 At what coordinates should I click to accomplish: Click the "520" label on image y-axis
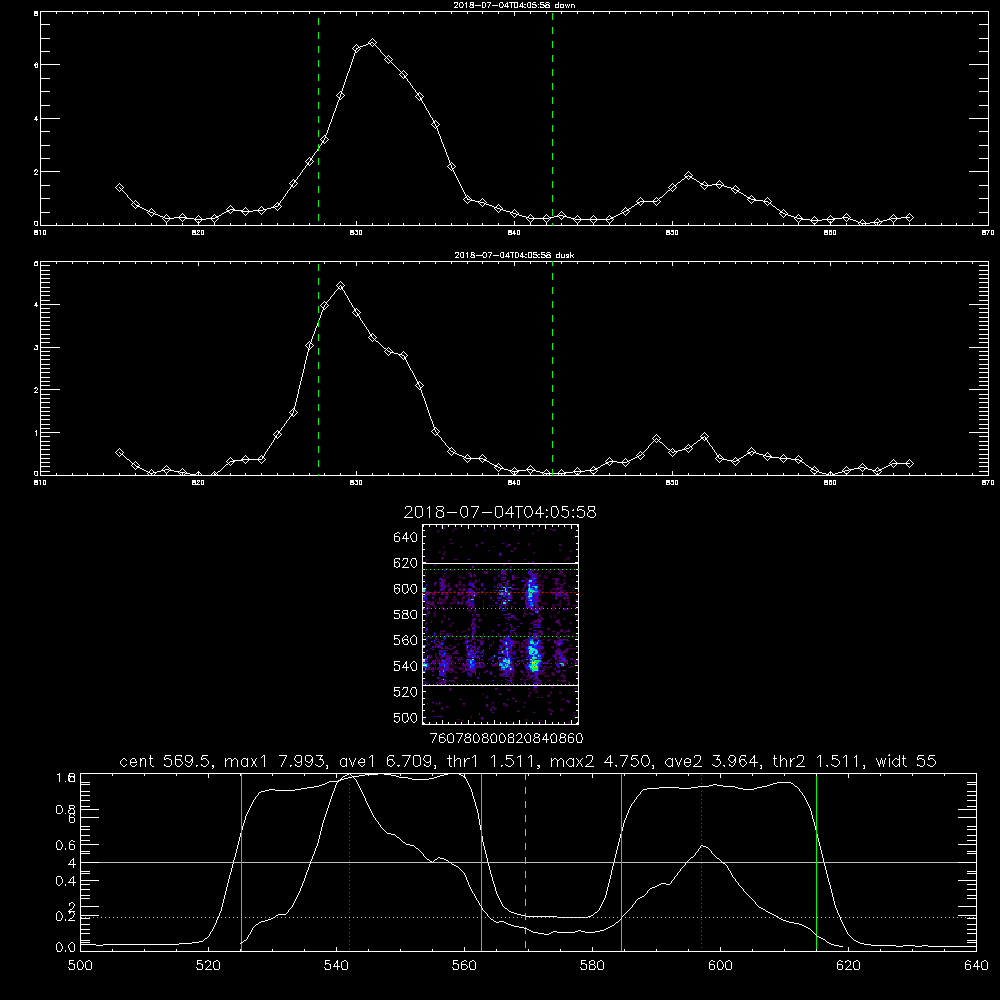click(405, 692)
